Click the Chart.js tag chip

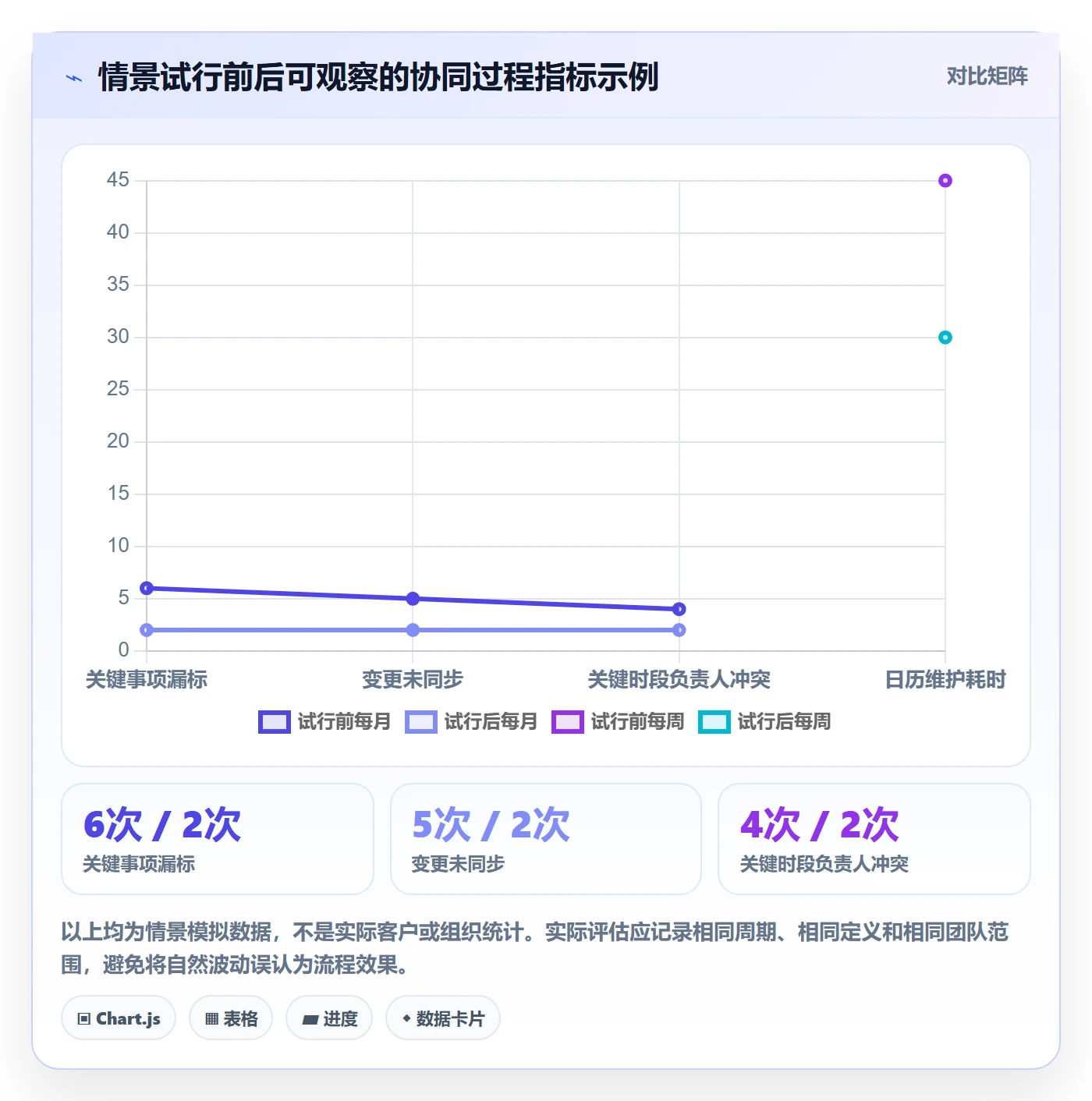(119, 1018)
